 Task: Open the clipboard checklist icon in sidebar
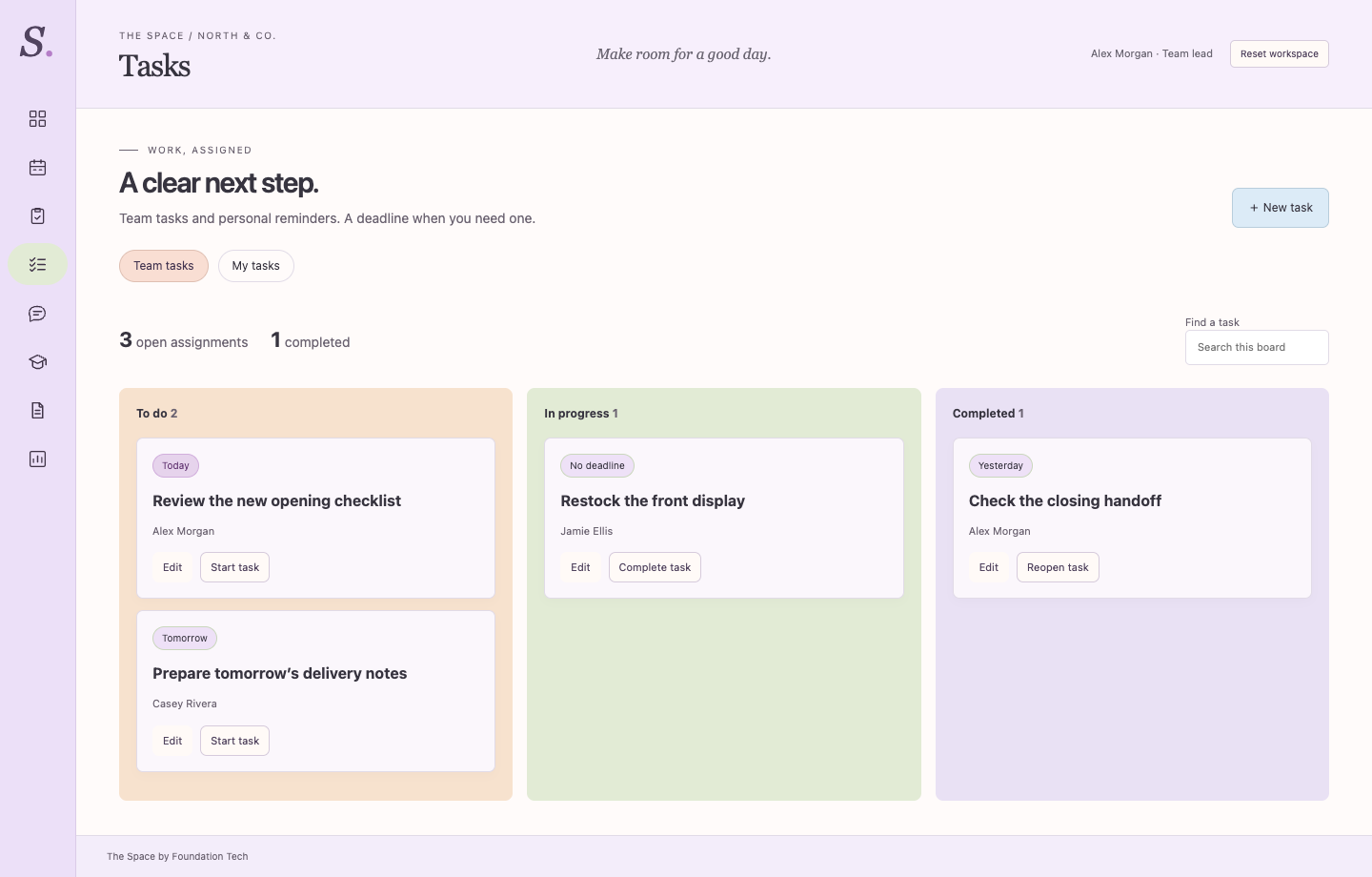[x=37, y=215]
